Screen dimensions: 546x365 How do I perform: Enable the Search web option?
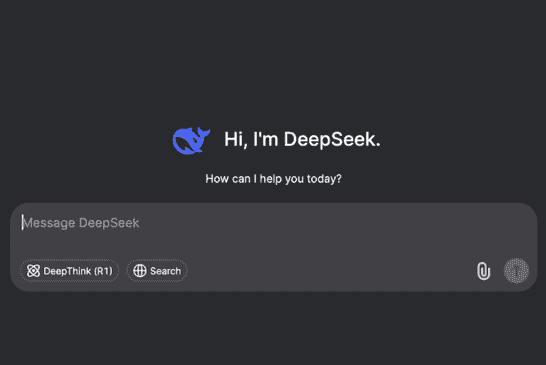point(157,271)
